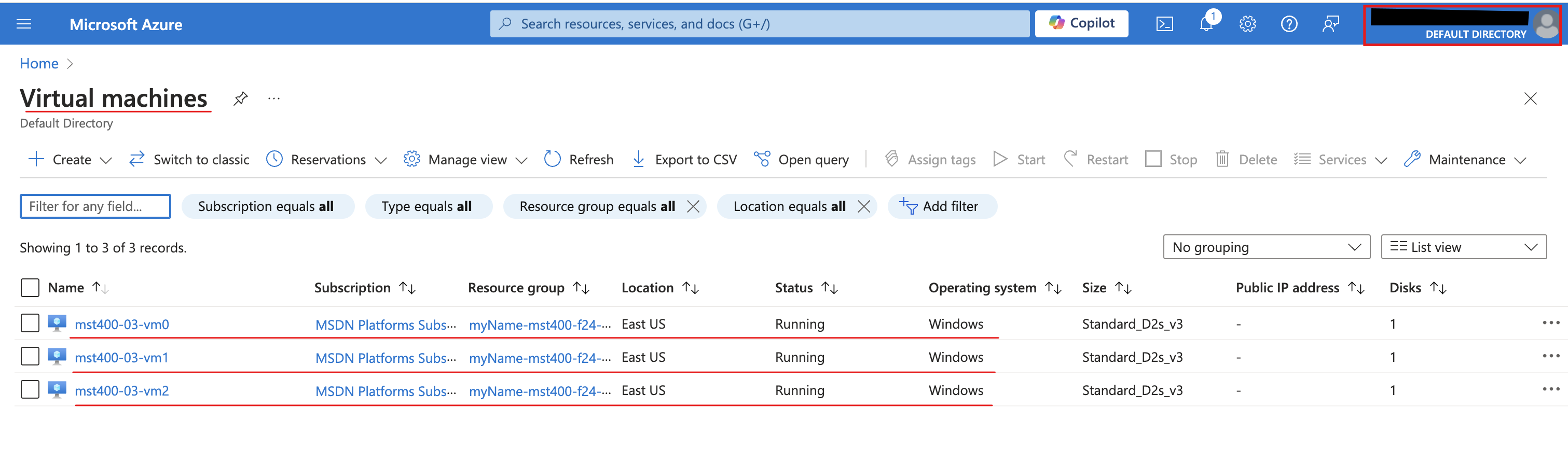Screen dimensions: 1568x451
Task: Expand the Reservations menu
Action: [x=326, y=159]
